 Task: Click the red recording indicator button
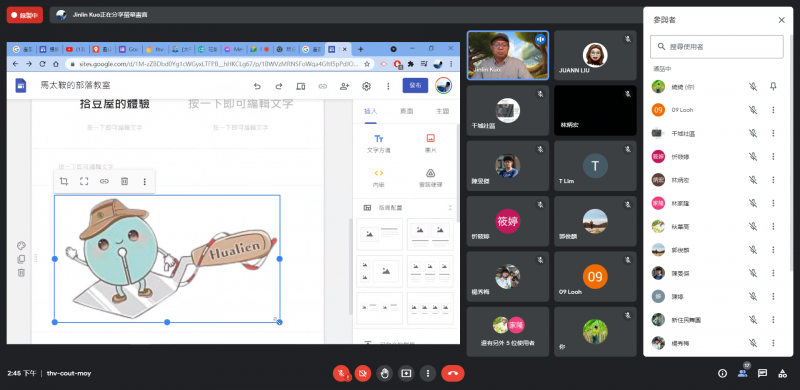click(x=24, y=15)
